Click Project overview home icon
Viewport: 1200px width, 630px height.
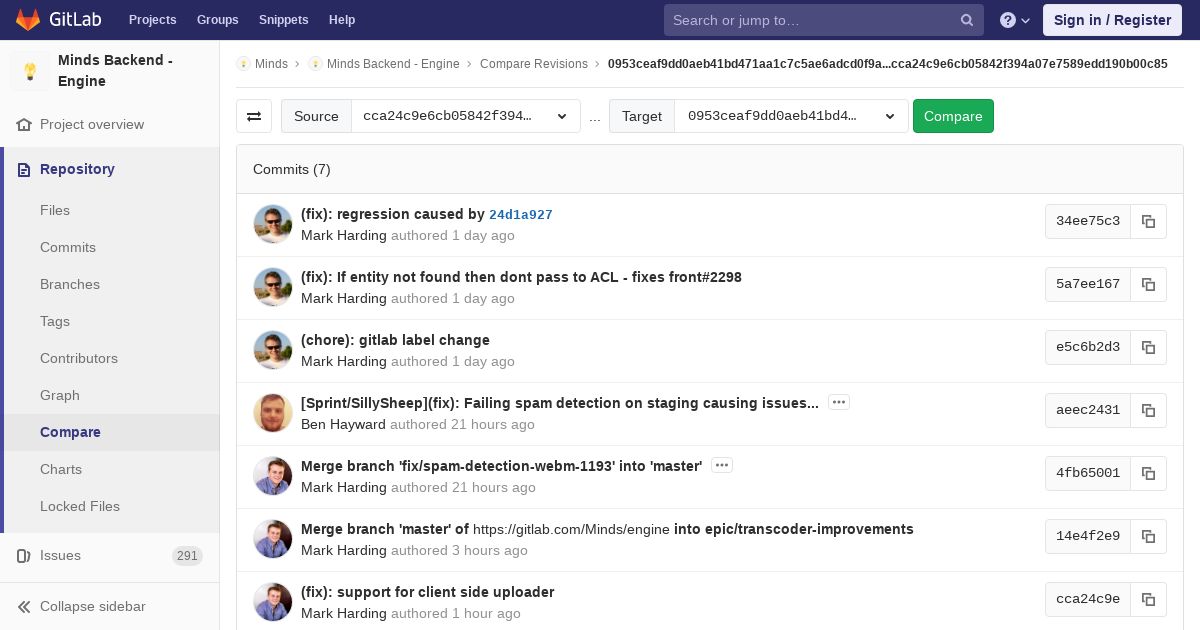pyautogui.click(x=24, y=125)
